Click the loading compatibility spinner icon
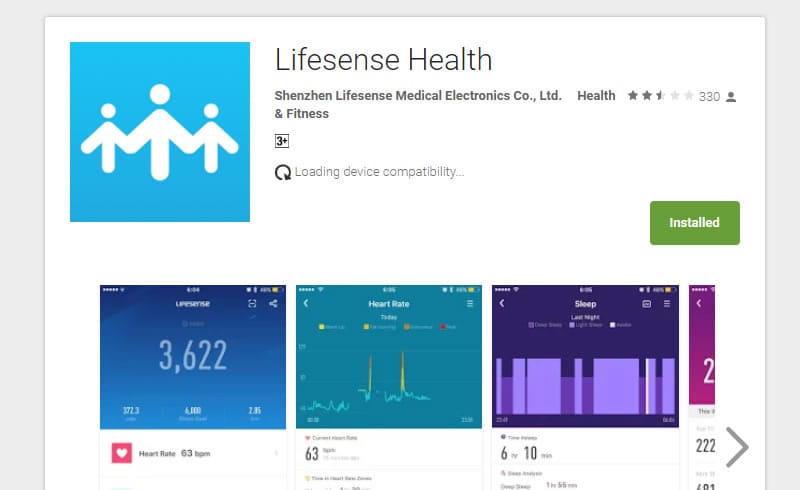 [283, 173]
